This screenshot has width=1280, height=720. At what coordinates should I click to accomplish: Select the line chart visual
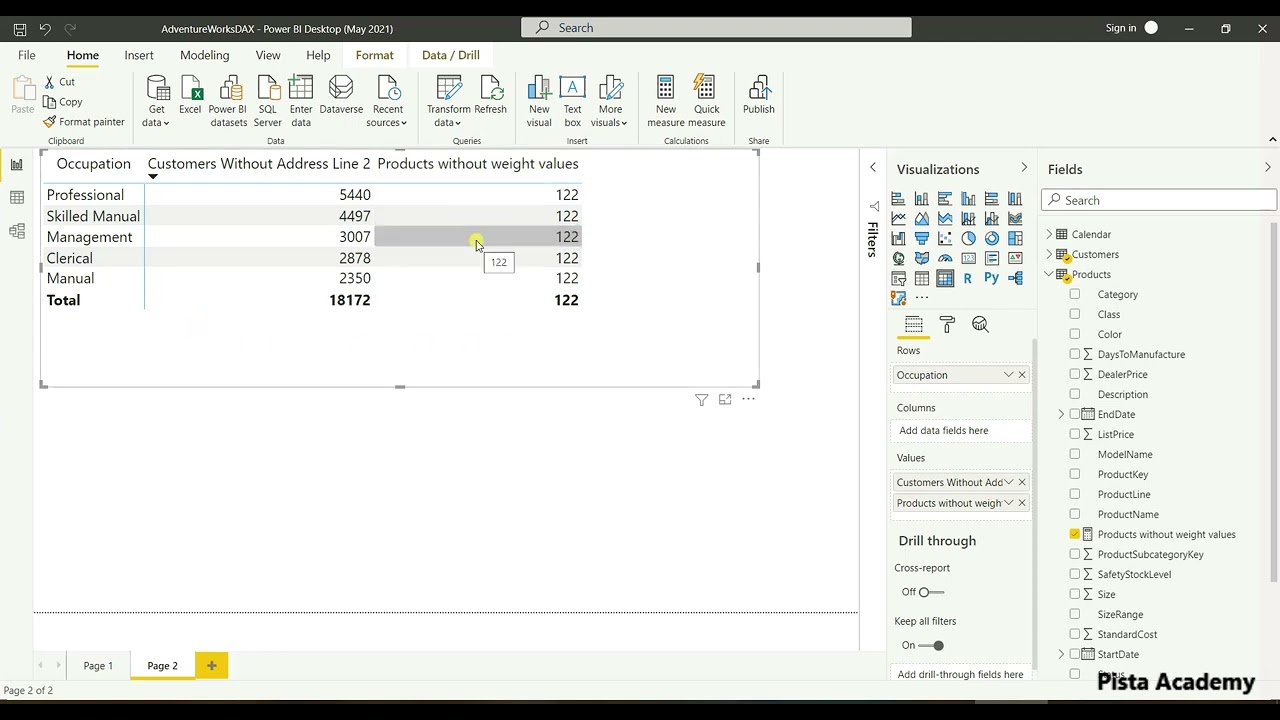tap(898, 218)
